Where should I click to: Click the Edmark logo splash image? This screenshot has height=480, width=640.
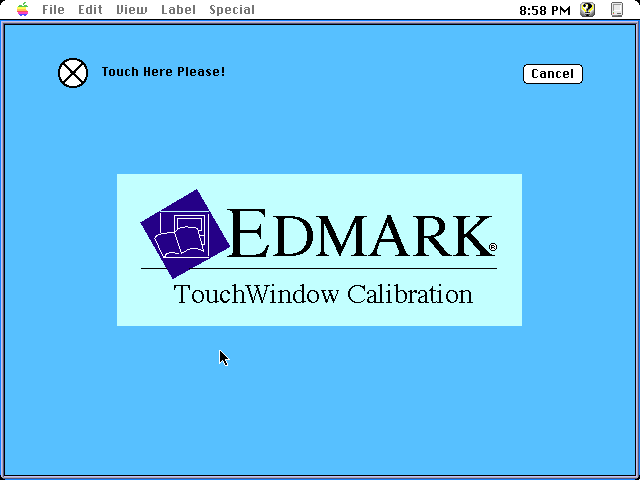319,250
